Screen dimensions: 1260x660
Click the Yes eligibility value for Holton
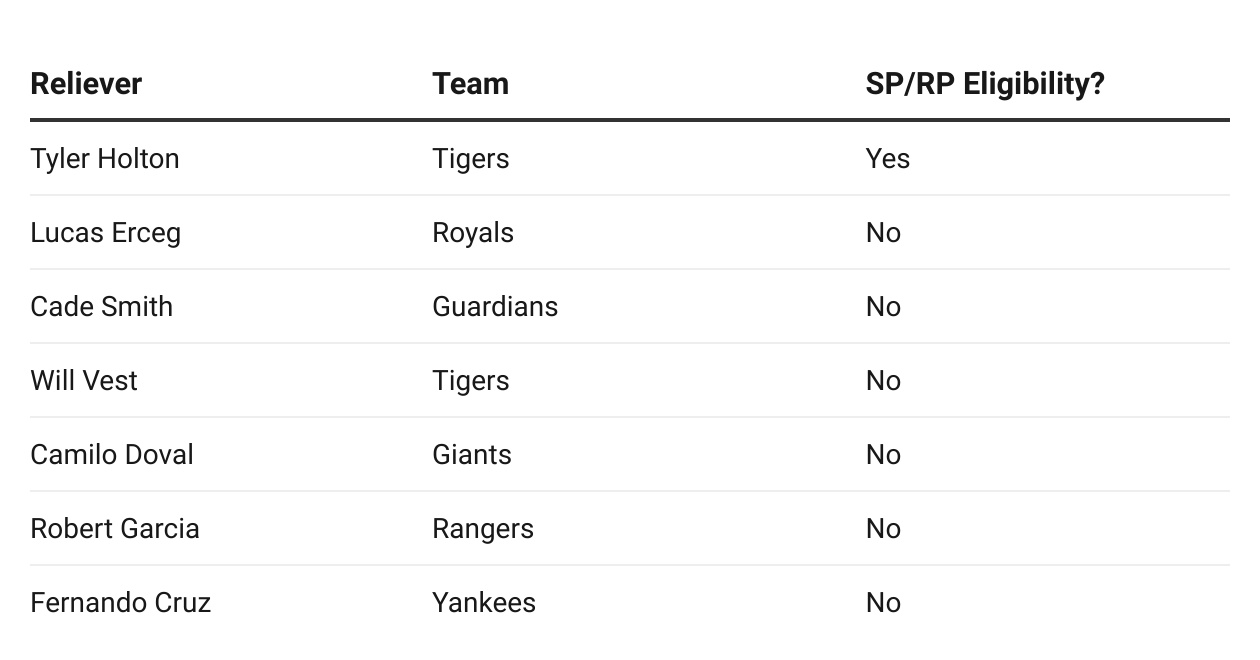[887, 159]
